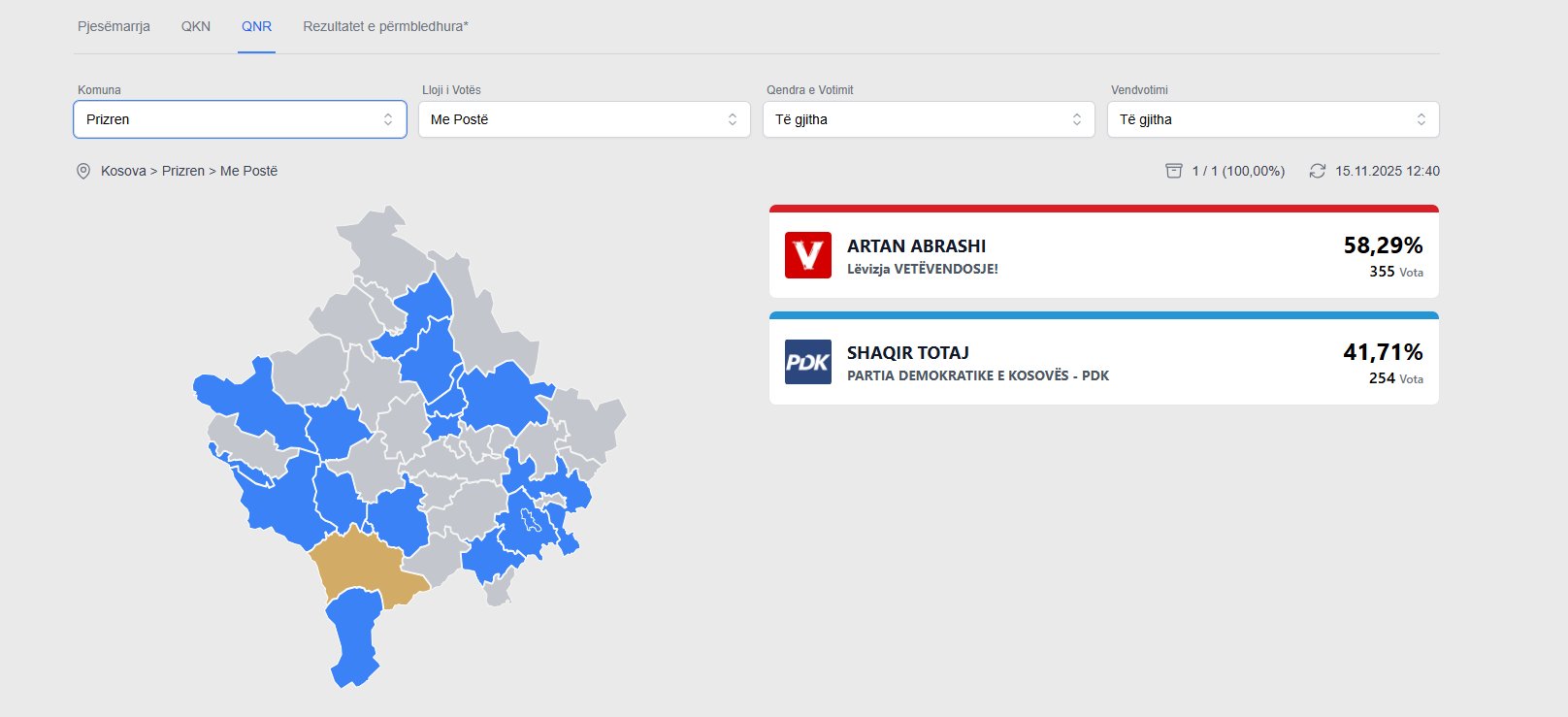Click the Vetëvendosje red V party logo
Screen dimensions: 1568x717
pyautogui.click(x=807, y=255)
